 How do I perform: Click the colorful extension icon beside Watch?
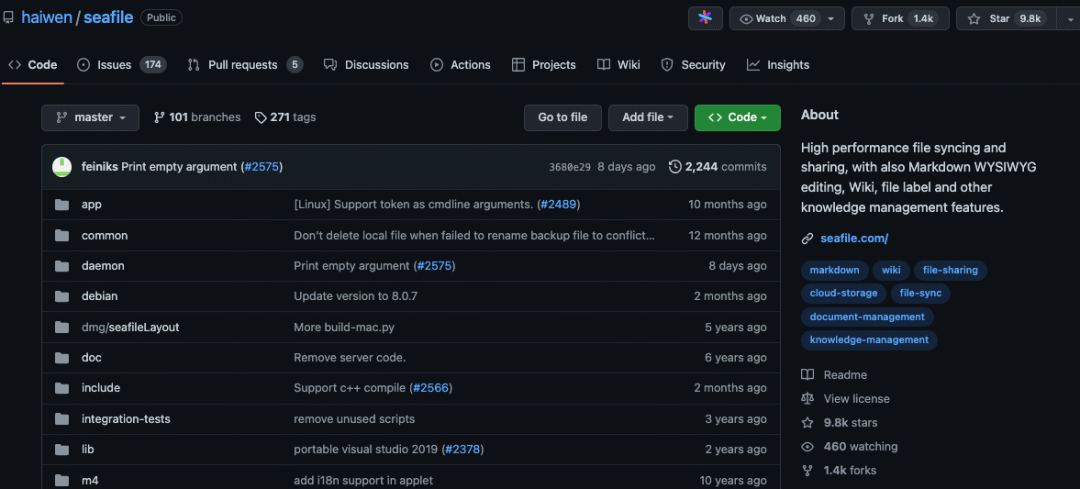(x=705, y=19)
